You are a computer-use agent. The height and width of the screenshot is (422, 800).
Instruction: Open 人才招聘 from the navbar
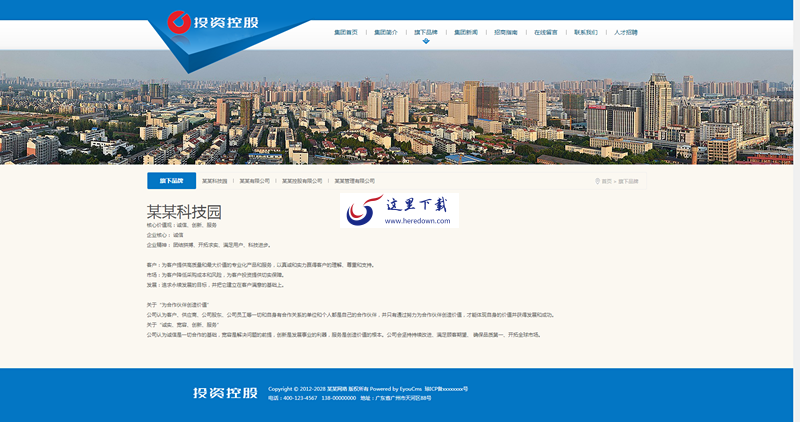pos(626,32)
